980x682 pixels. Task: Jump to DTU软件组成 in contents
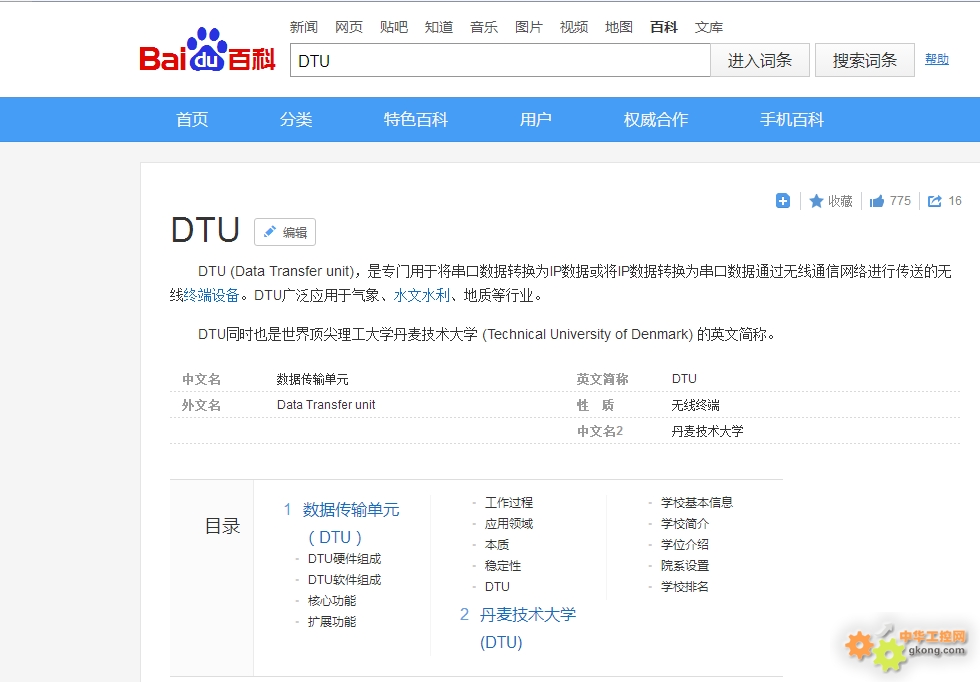344,579
